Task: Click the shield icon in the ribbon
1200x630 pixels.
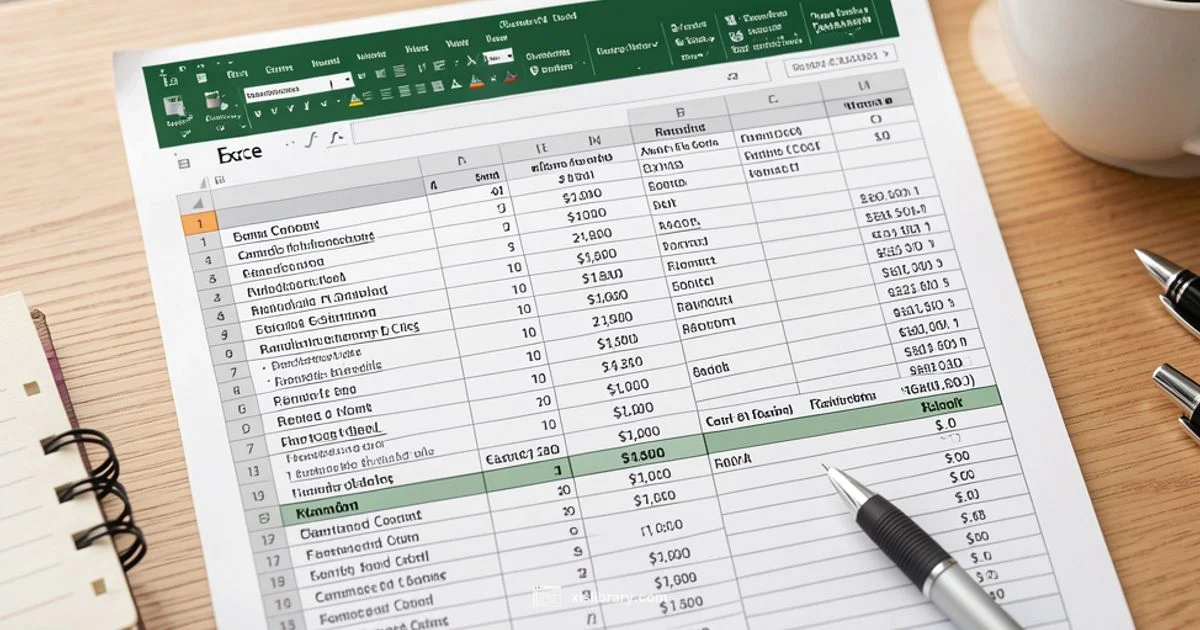Action: [534, 71]
